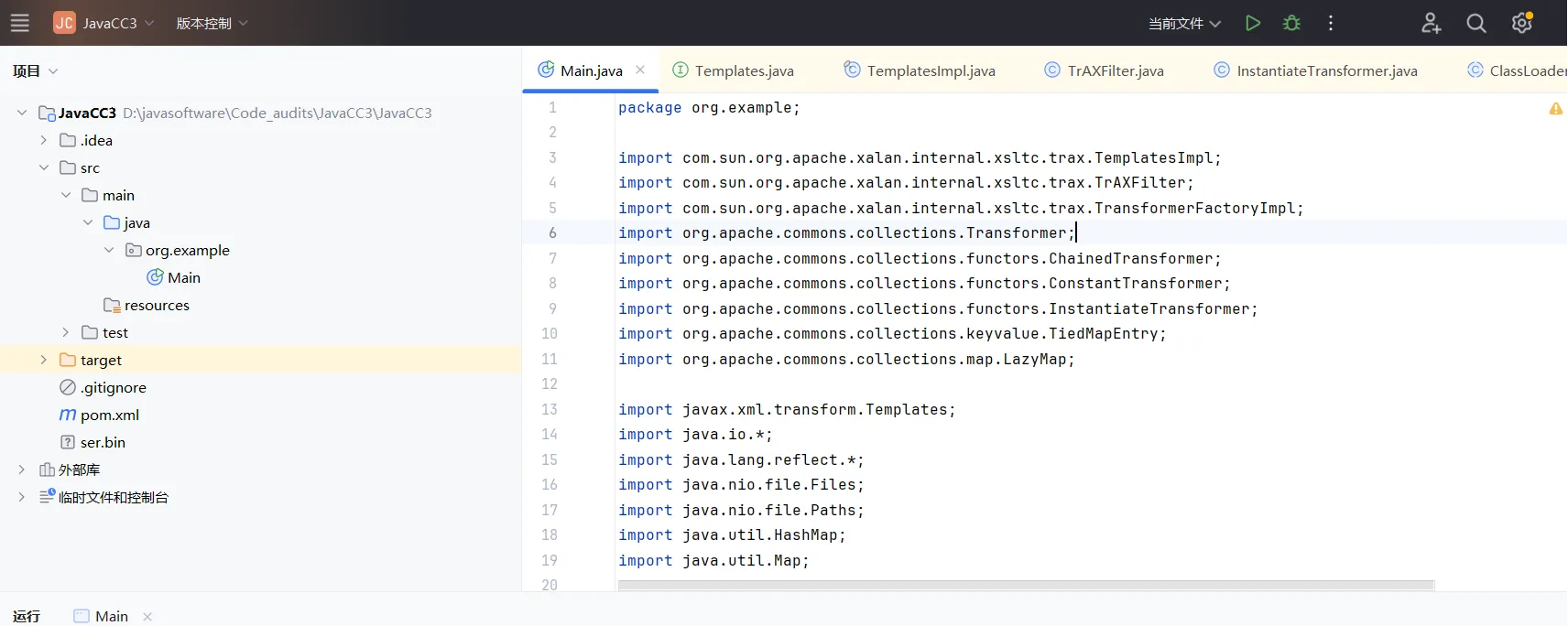Image resolution: width=1568 pixels, height=626 pixels.
Task: Collapse the src folder
Action: click(43, 167)
